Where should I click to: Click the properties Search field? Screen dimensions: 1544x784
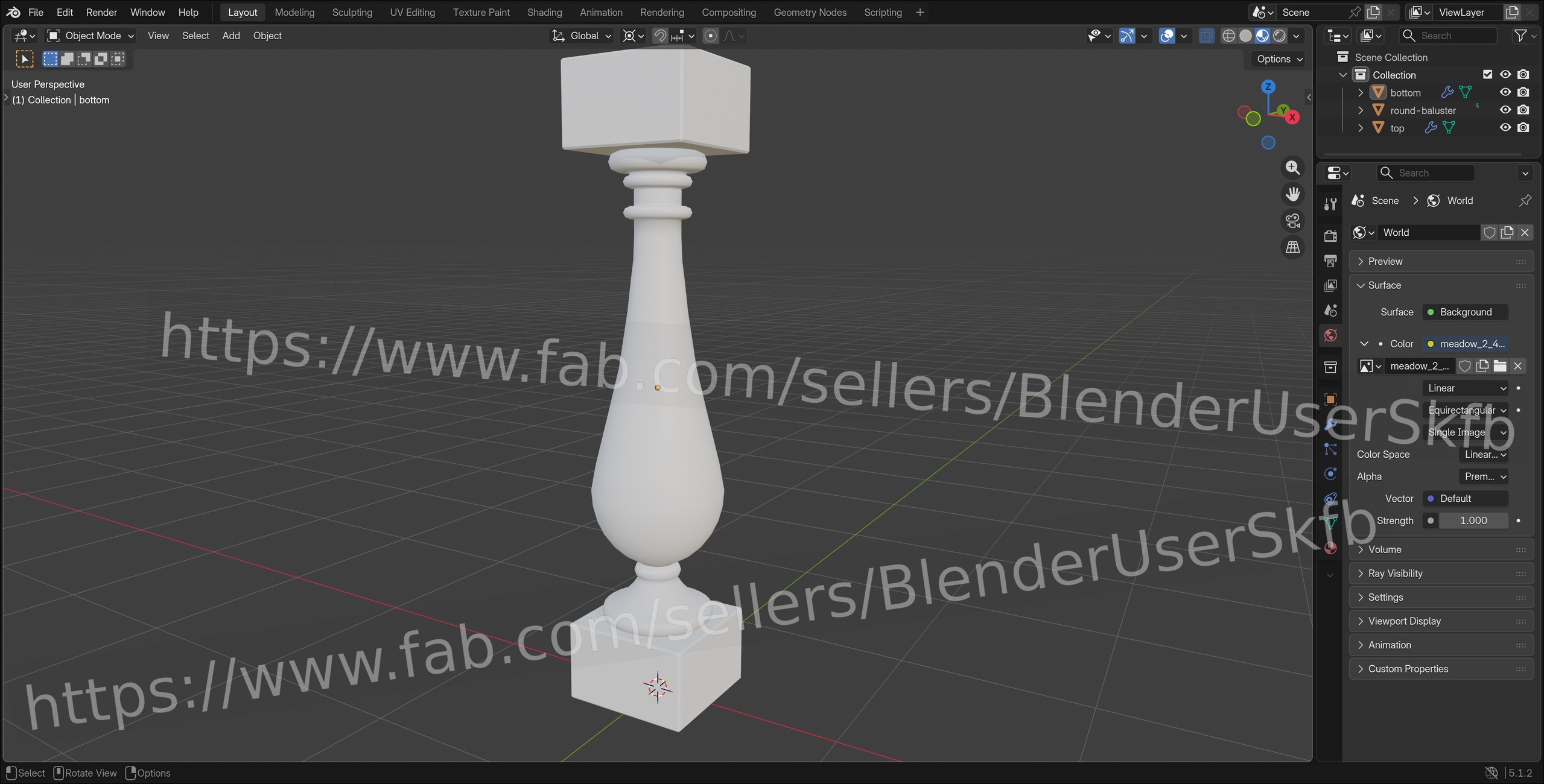click(x=1425, y=173)
